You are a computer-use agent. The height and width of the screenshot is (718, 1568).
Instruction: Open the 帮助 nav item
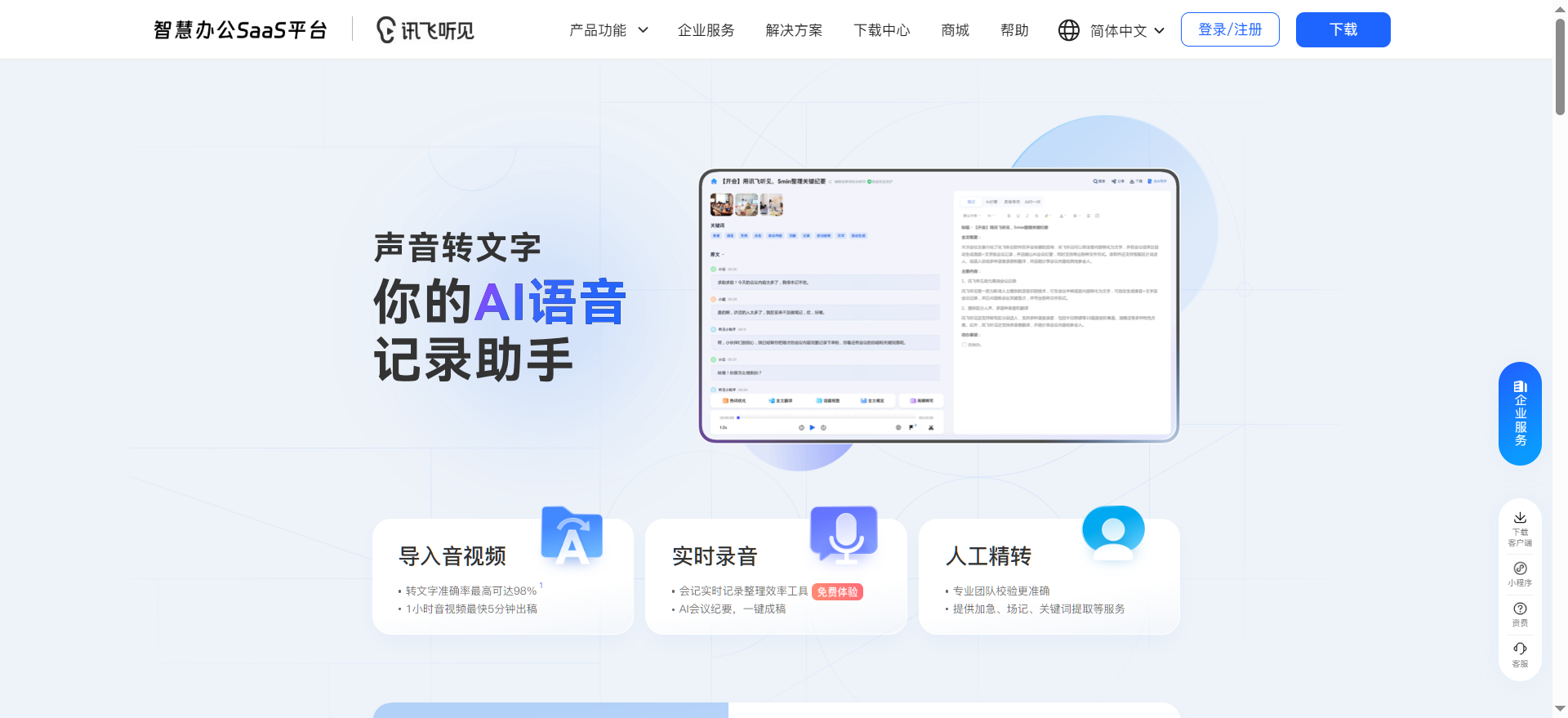point(1014,30)
